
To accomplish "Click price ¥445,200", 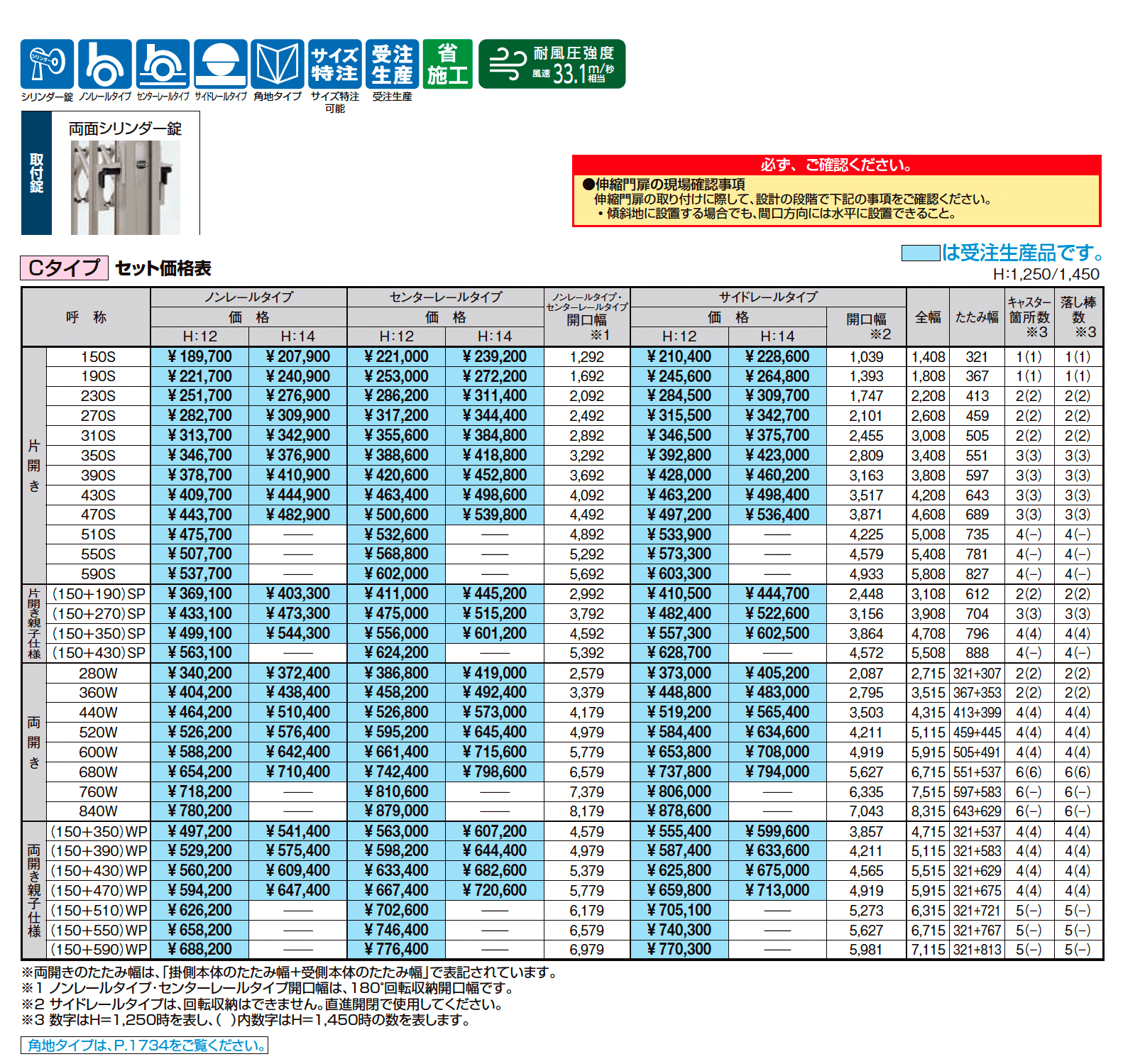I will 495,594.
